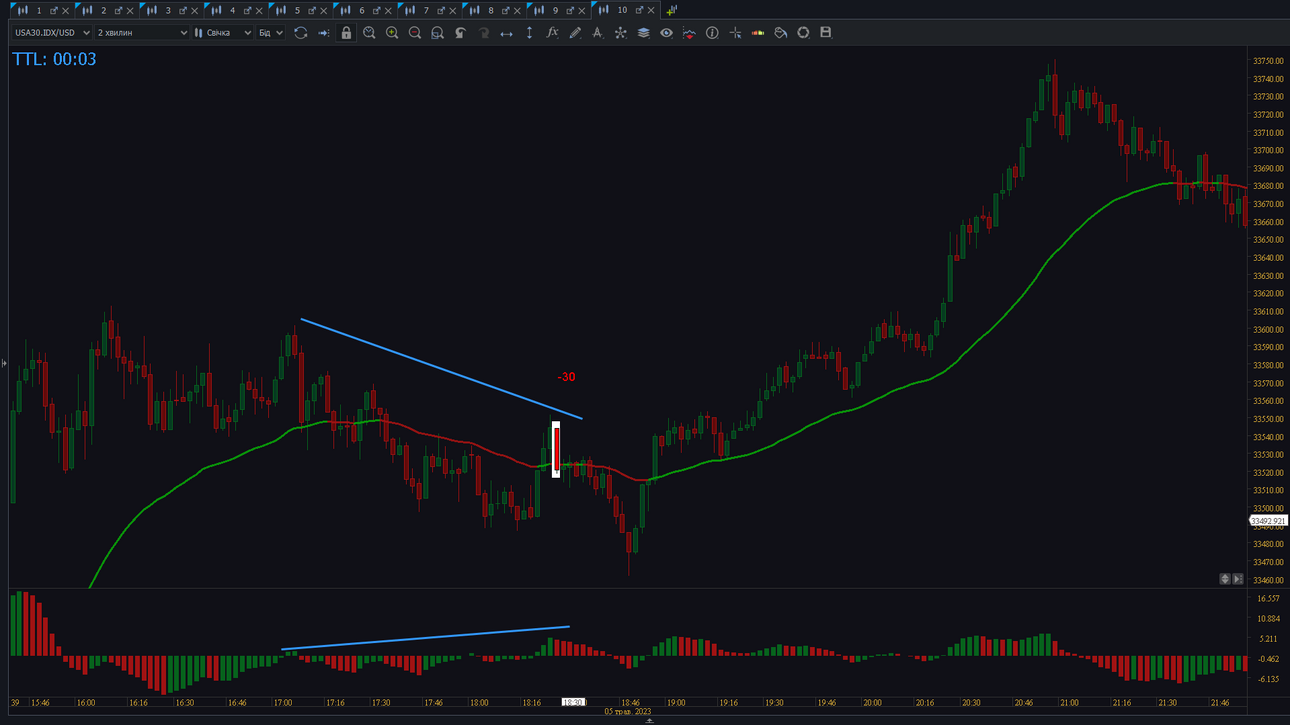
Task: Click the horizontal double-arrow icon
Action: pos(507,33)
